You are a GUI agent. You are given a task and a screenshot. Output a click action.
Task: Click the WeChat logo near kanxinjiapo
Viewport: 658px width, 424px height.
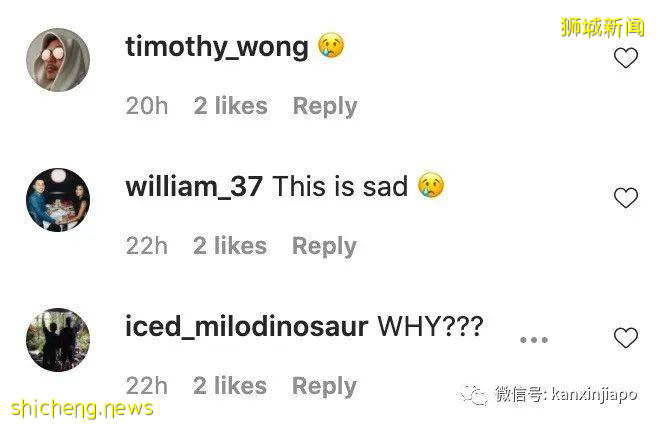tap(474, 395)
